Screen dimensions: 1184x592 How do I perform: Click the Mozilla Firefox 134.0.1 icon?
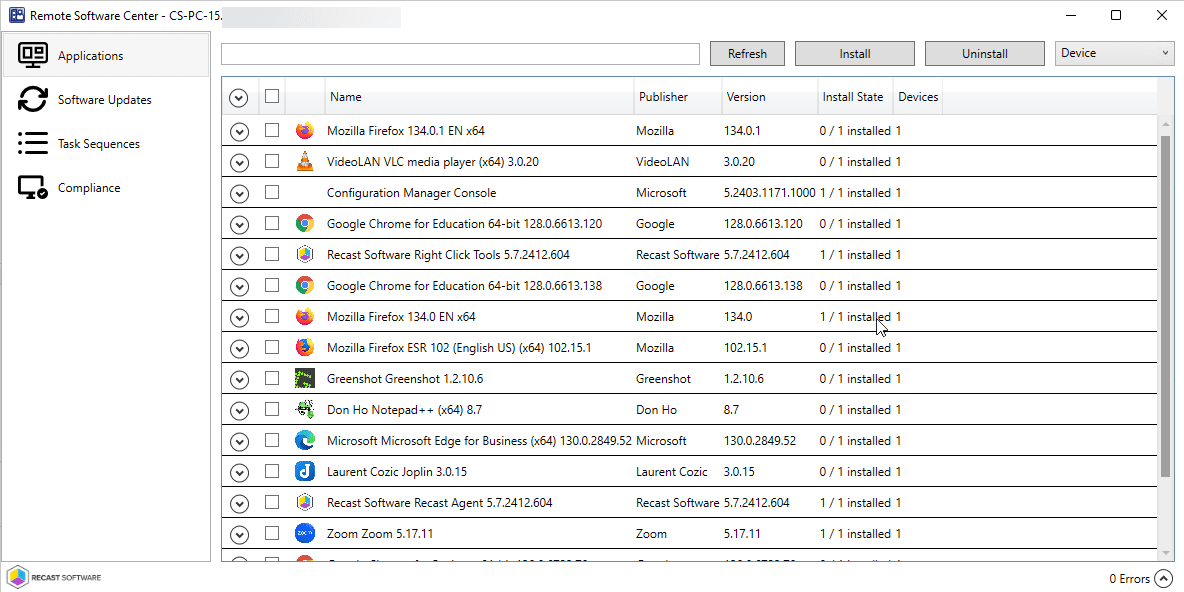[304, 131]
